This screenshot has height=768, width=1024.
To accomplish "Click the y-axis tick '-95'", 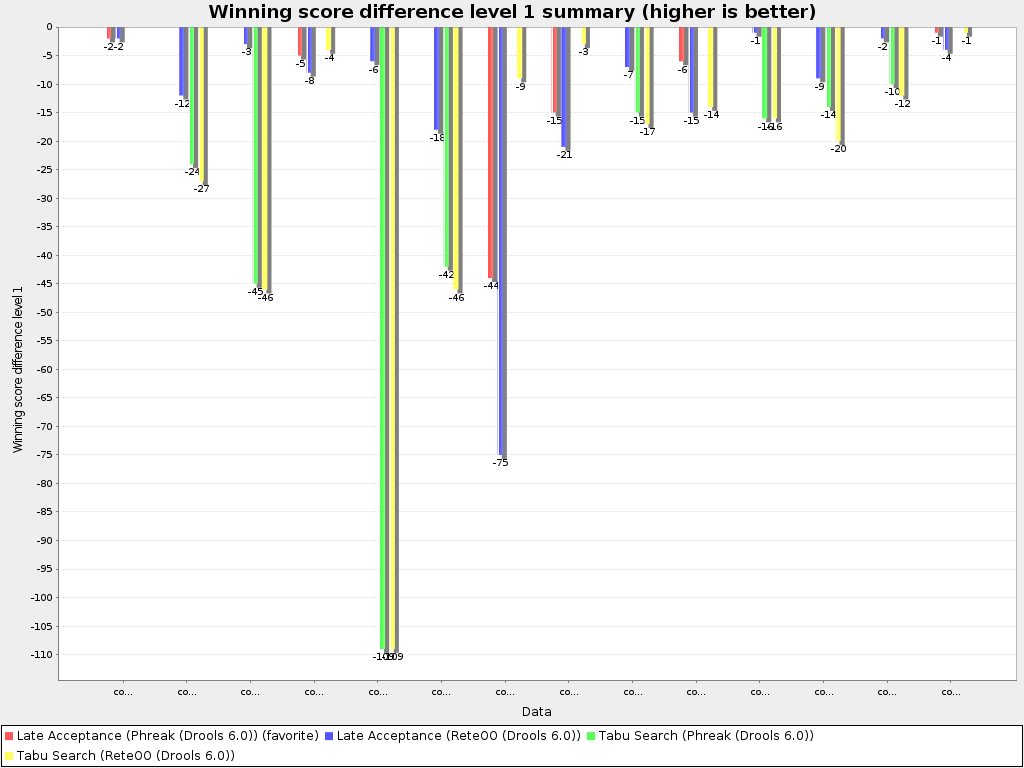I will coord(44,569).
